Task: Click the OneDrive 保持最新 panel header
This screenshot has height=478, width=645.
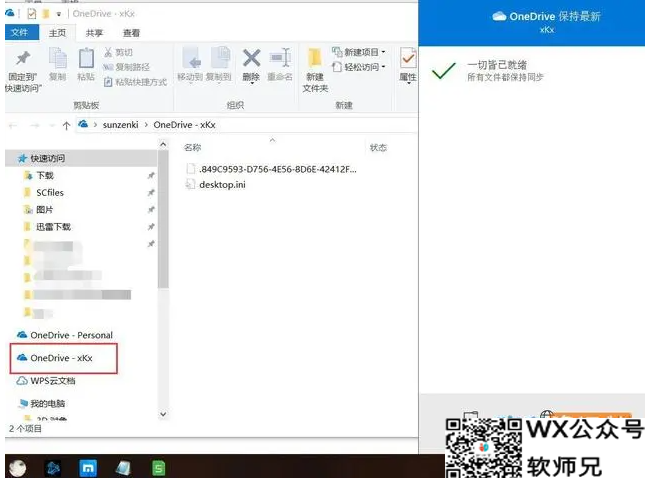Action: point(532,23)
